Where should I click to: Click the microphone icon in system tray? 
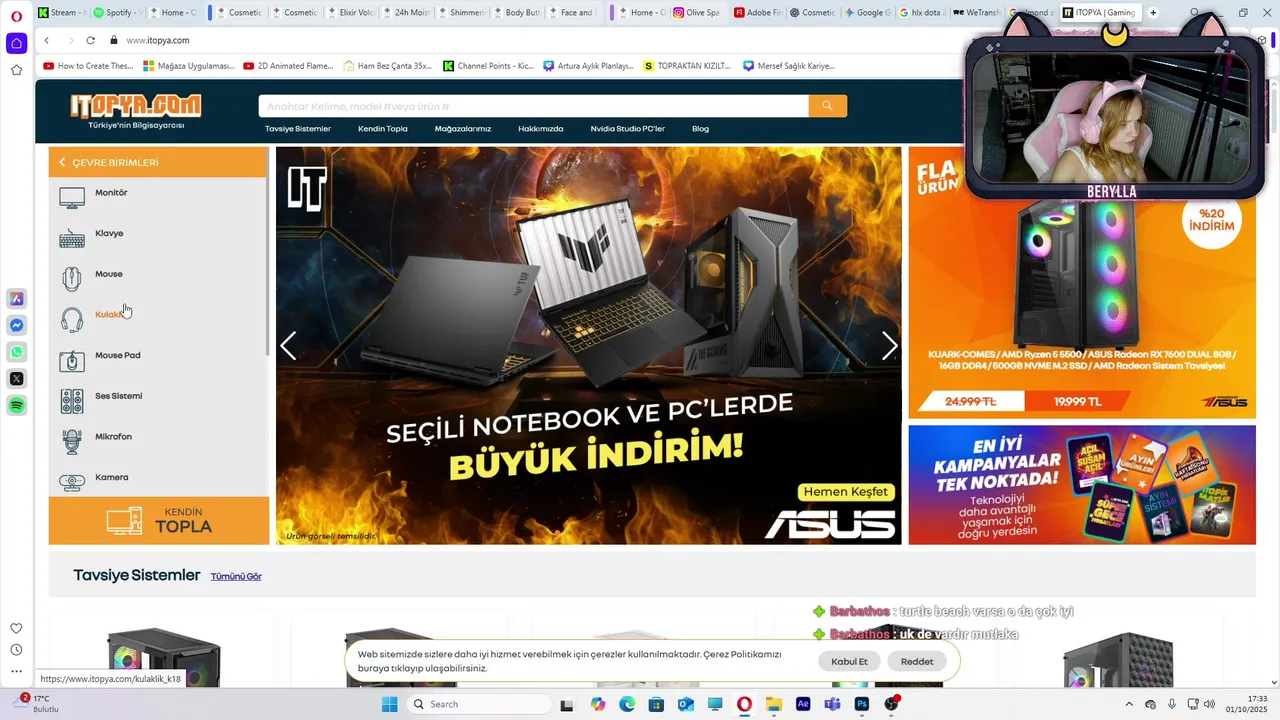click(x=1171, y=704)
